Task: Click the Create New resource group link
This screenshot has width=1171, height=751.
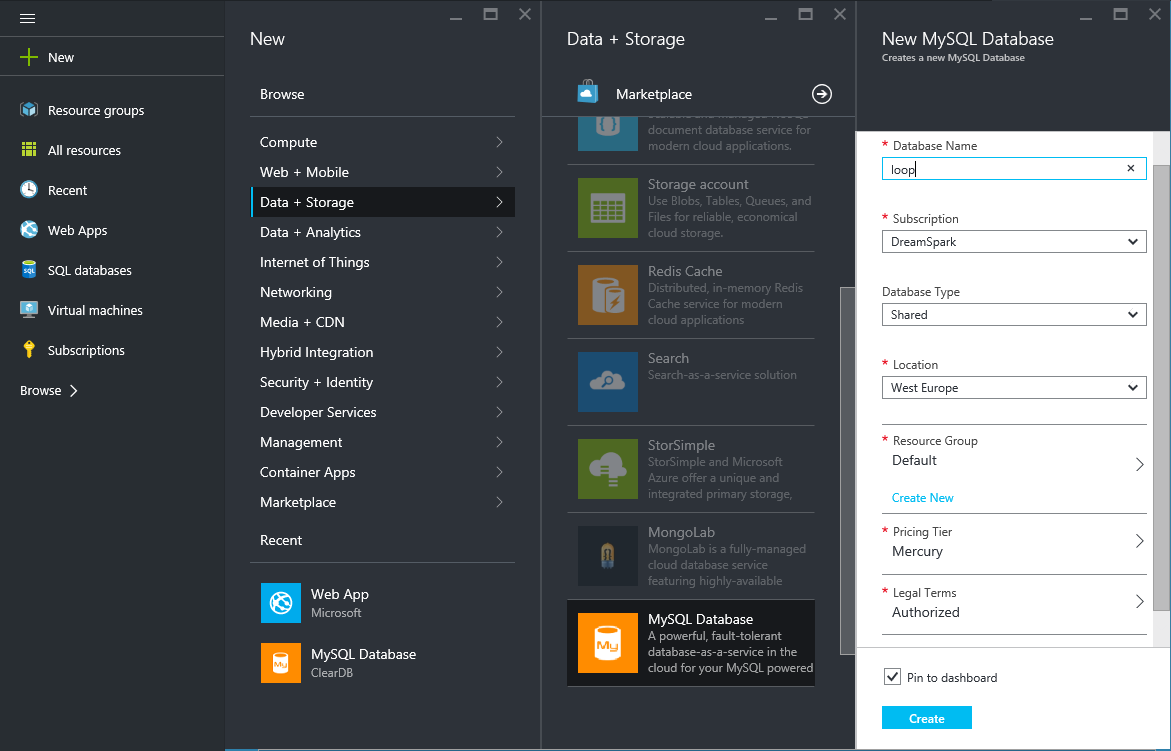Action: tap(922, 497)
